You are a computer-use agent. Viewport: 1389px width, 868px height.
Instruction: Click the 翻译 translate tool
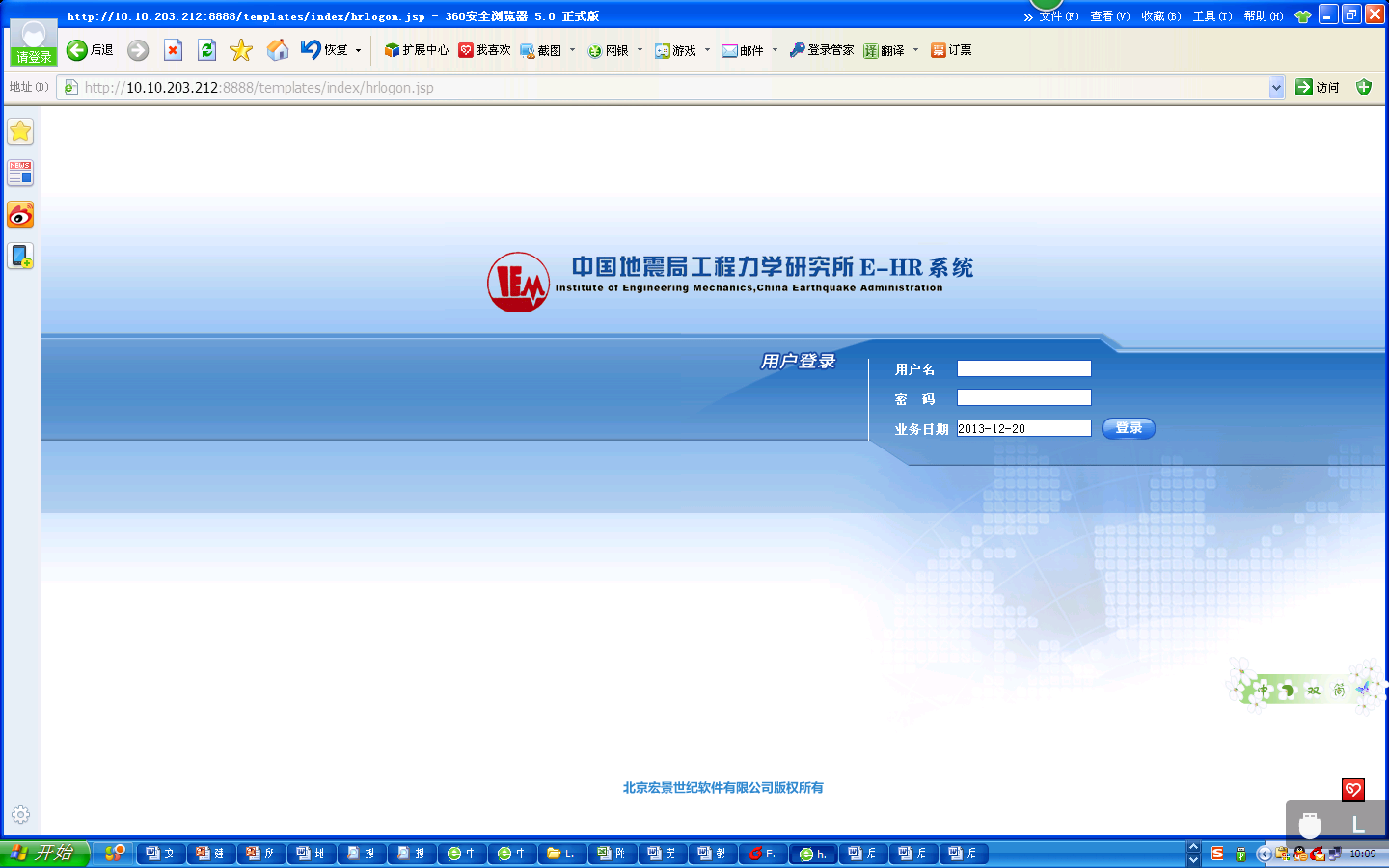click(x=885, y=50)
